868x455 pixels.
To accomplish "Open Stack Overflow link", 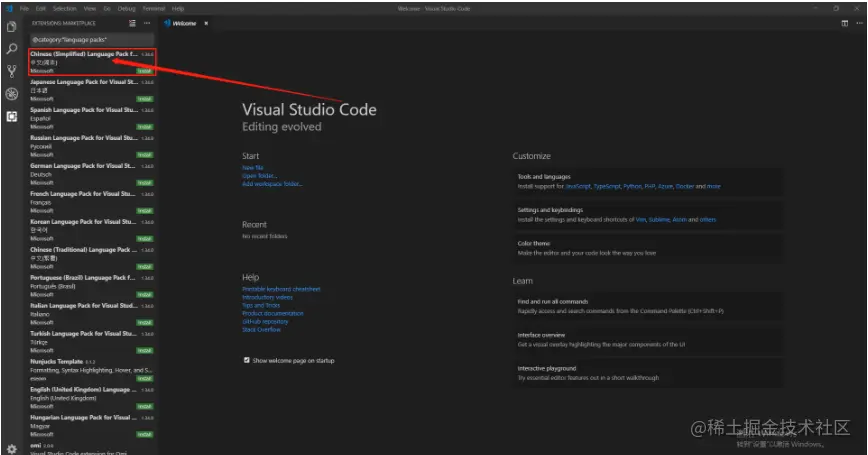I will [x=261, y=329].
